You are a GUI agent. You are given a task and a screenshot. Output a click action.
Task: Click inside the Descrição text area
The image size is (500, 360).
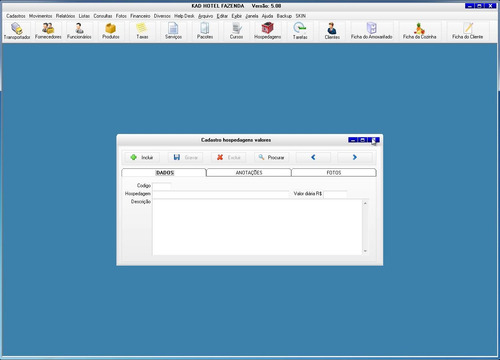pyautogui.click(x=257, y=227)
